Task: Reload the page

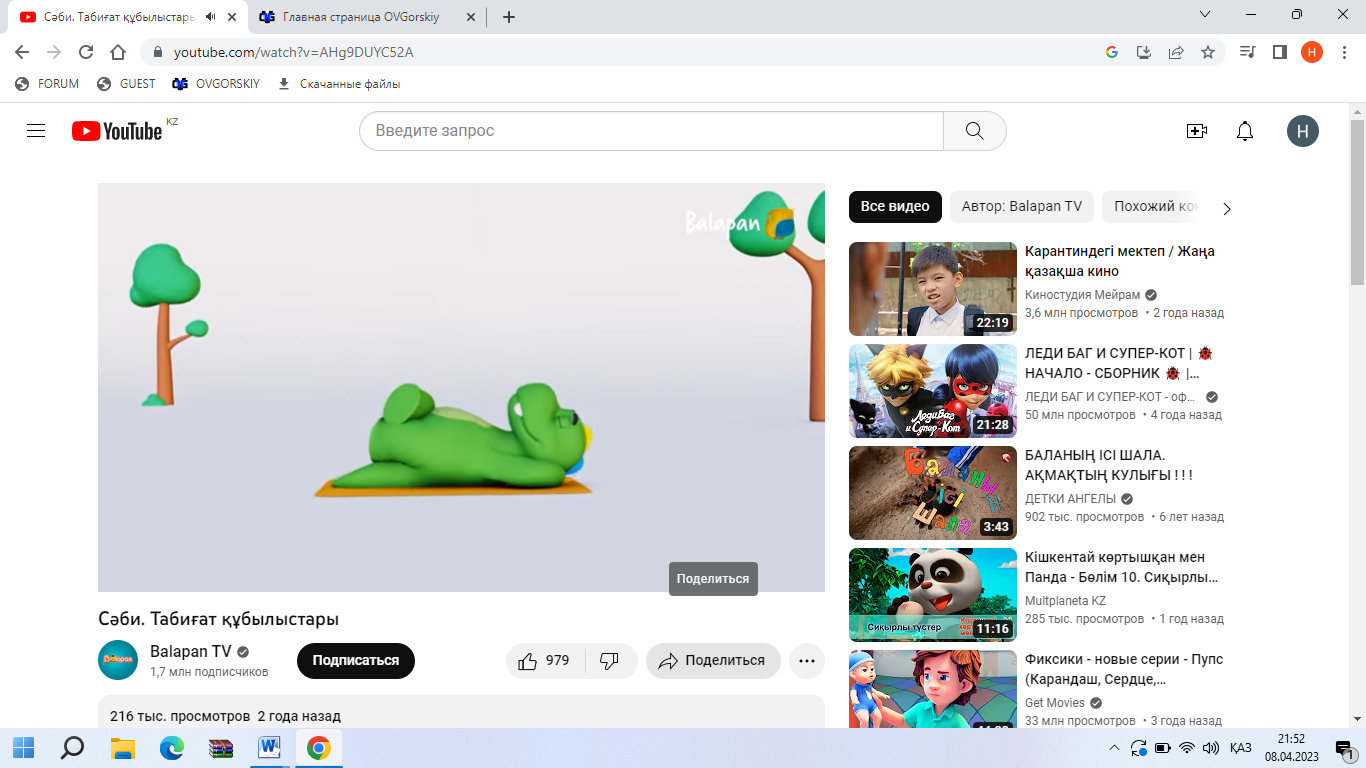Action: (x=86, y=52)
